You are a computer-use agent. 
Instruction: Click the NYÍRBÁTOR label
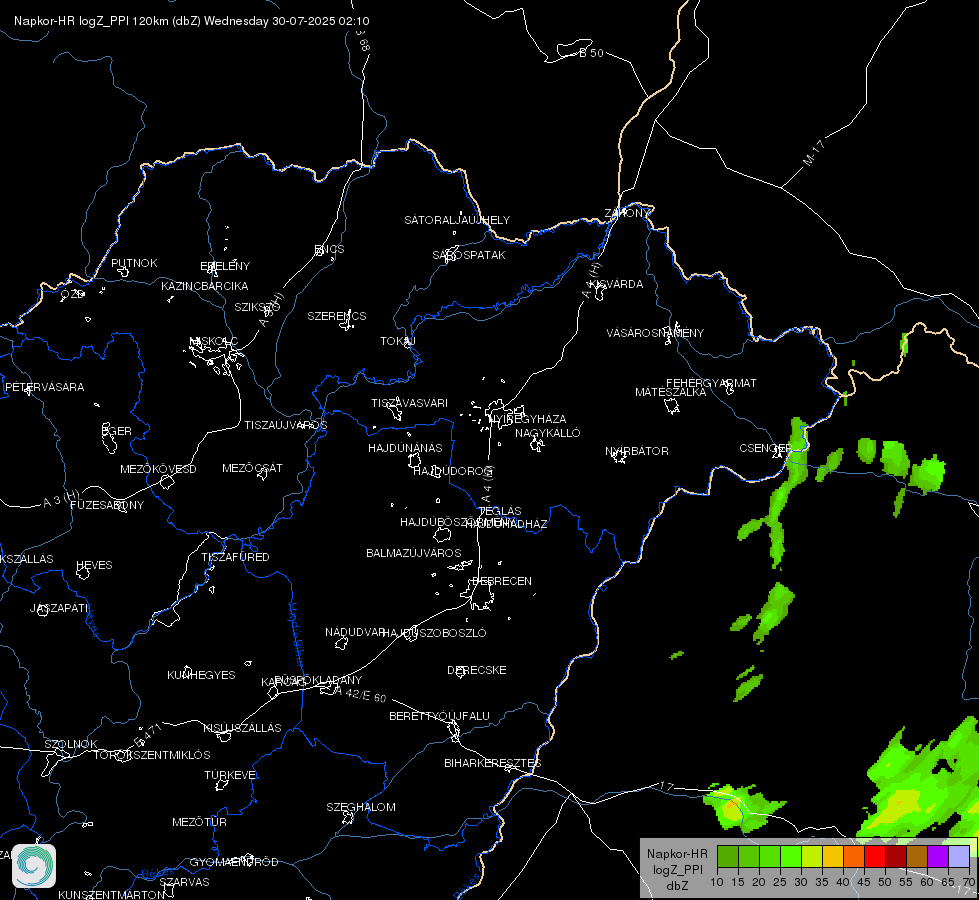pyautogui.click(x=637, y=451)
